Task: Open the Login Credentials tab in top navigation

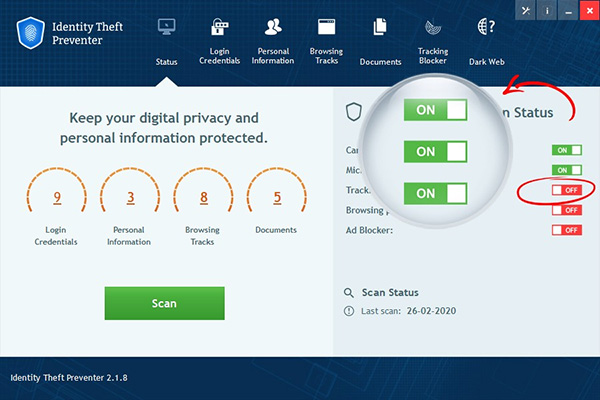Action: click(220, 42)
